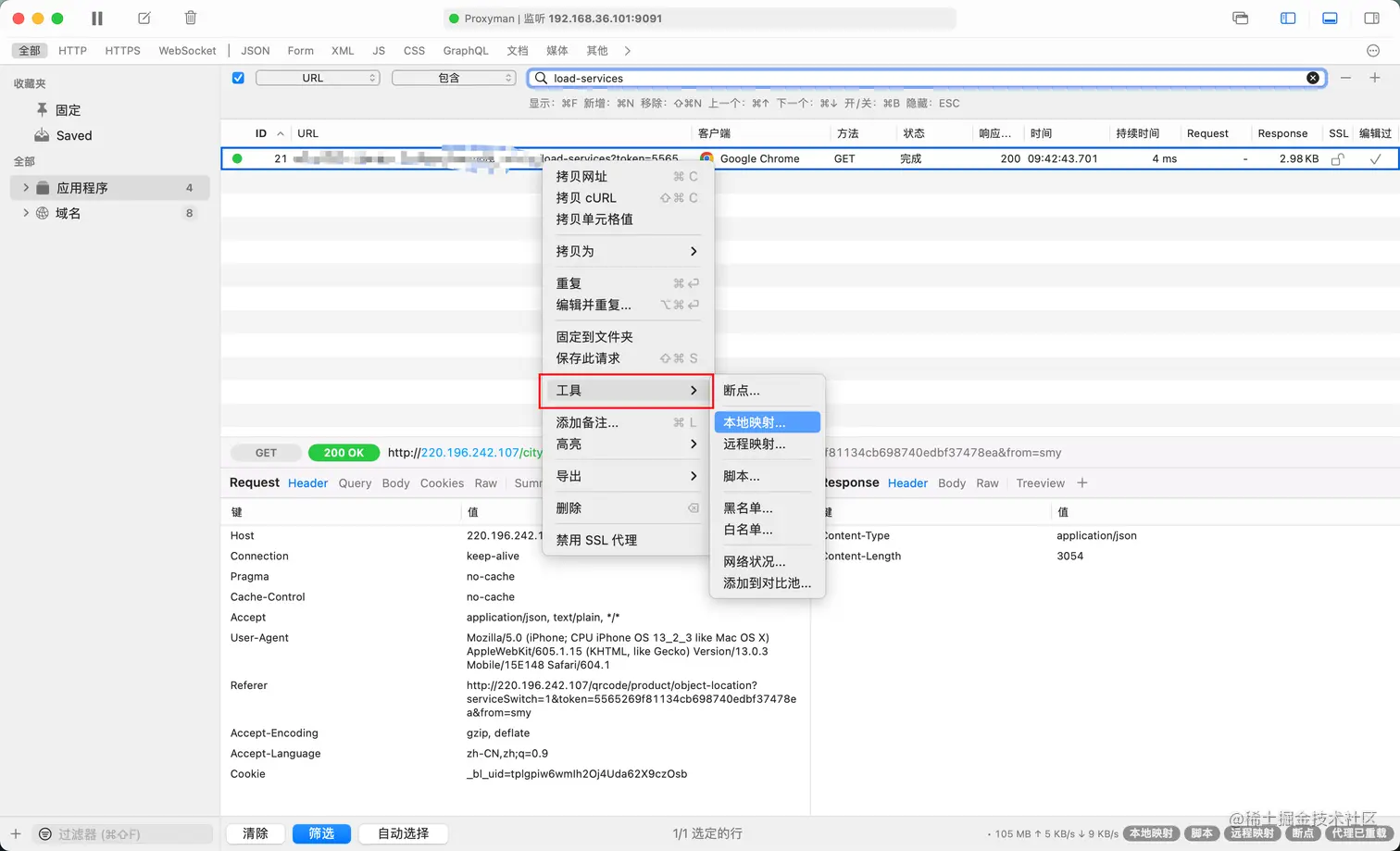Toggle the 代理已重载 status bar button
This screenshot has width=1400, height=851.
point(1359,833)
